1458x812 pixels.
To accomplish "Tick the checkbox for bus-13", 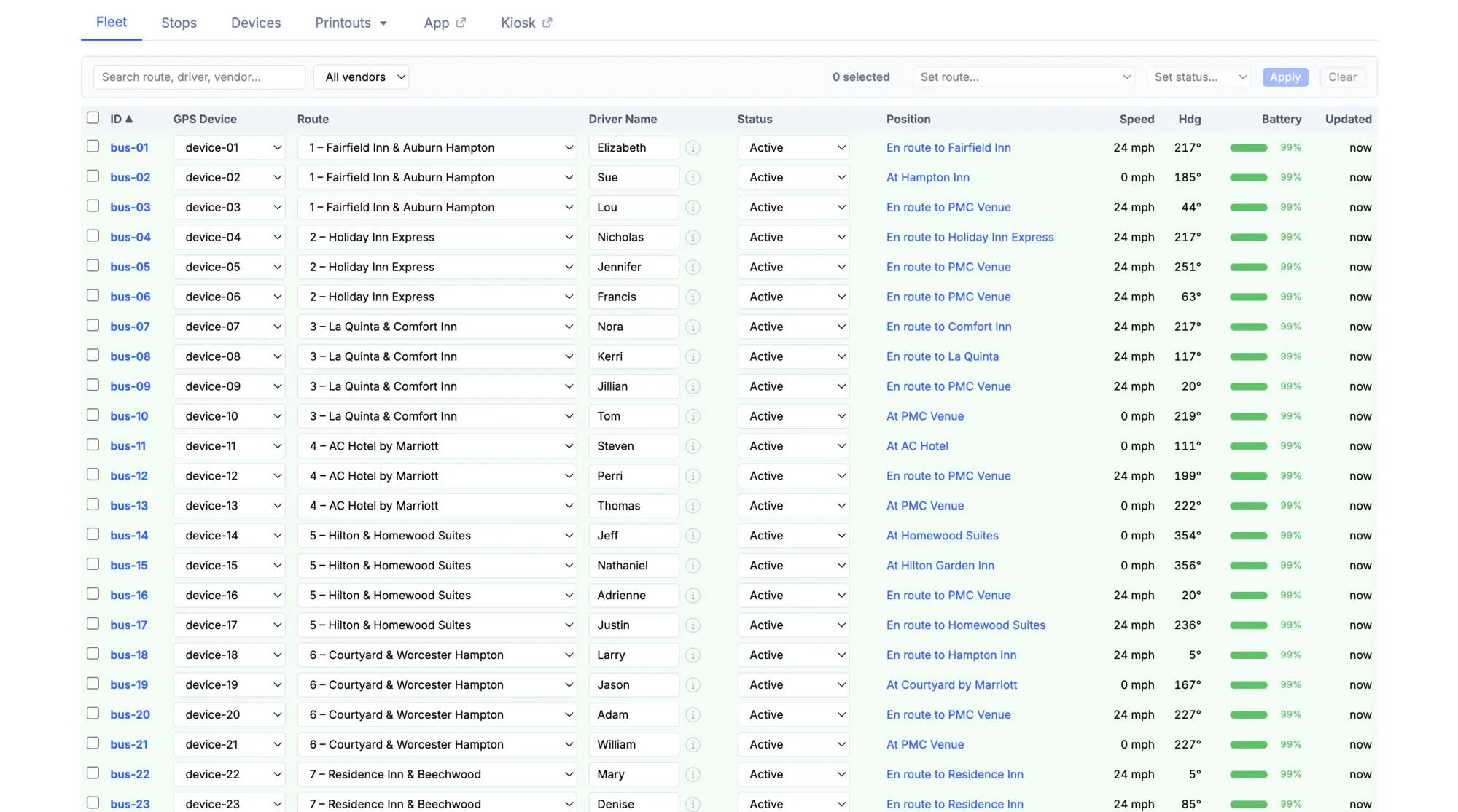I will point(93,504).
